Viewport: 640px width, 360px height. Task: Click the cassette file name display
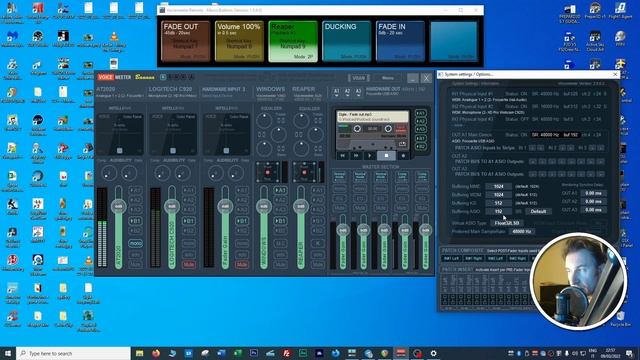tap(373, 116)
